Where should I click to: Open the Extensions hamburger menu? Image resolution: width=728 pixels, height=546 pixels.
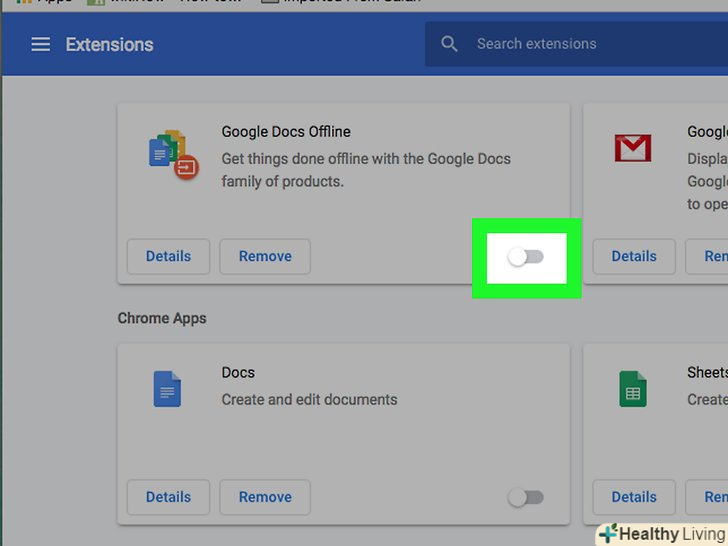pos(40,45)
